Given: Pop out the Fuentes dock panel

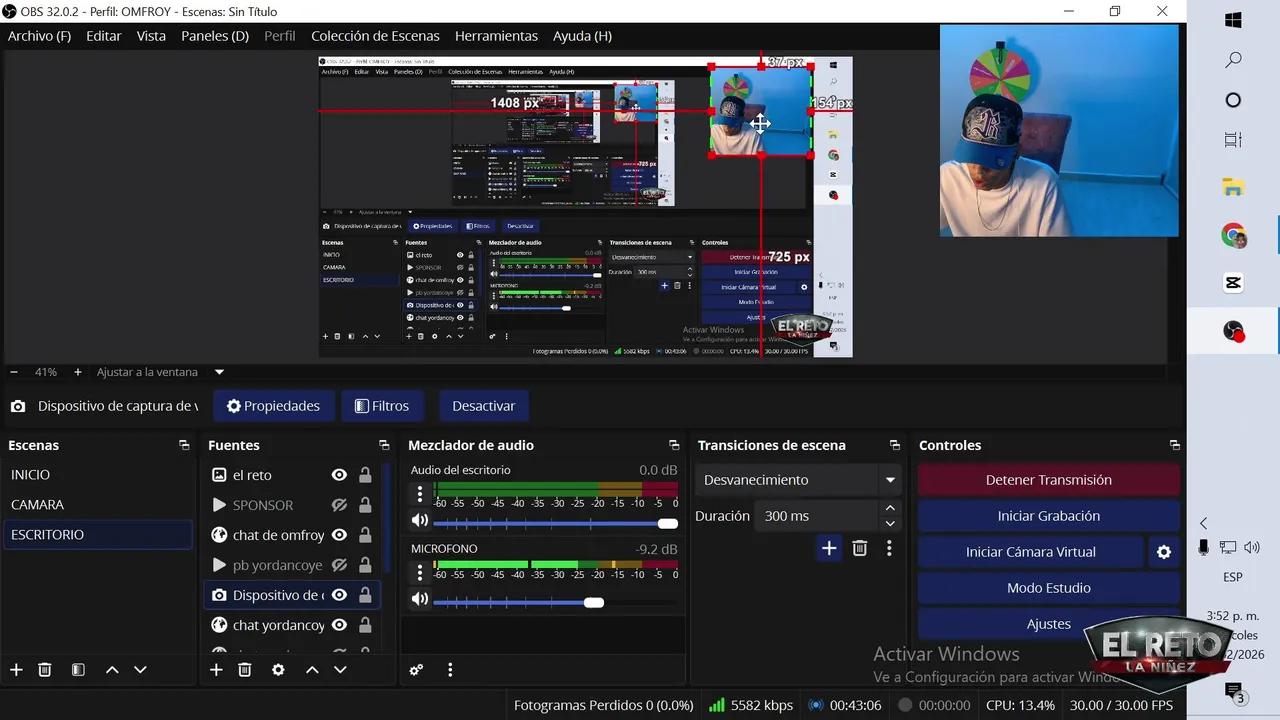Looking at the screenshot, I should pyautogui.click(x=384, y=445).
